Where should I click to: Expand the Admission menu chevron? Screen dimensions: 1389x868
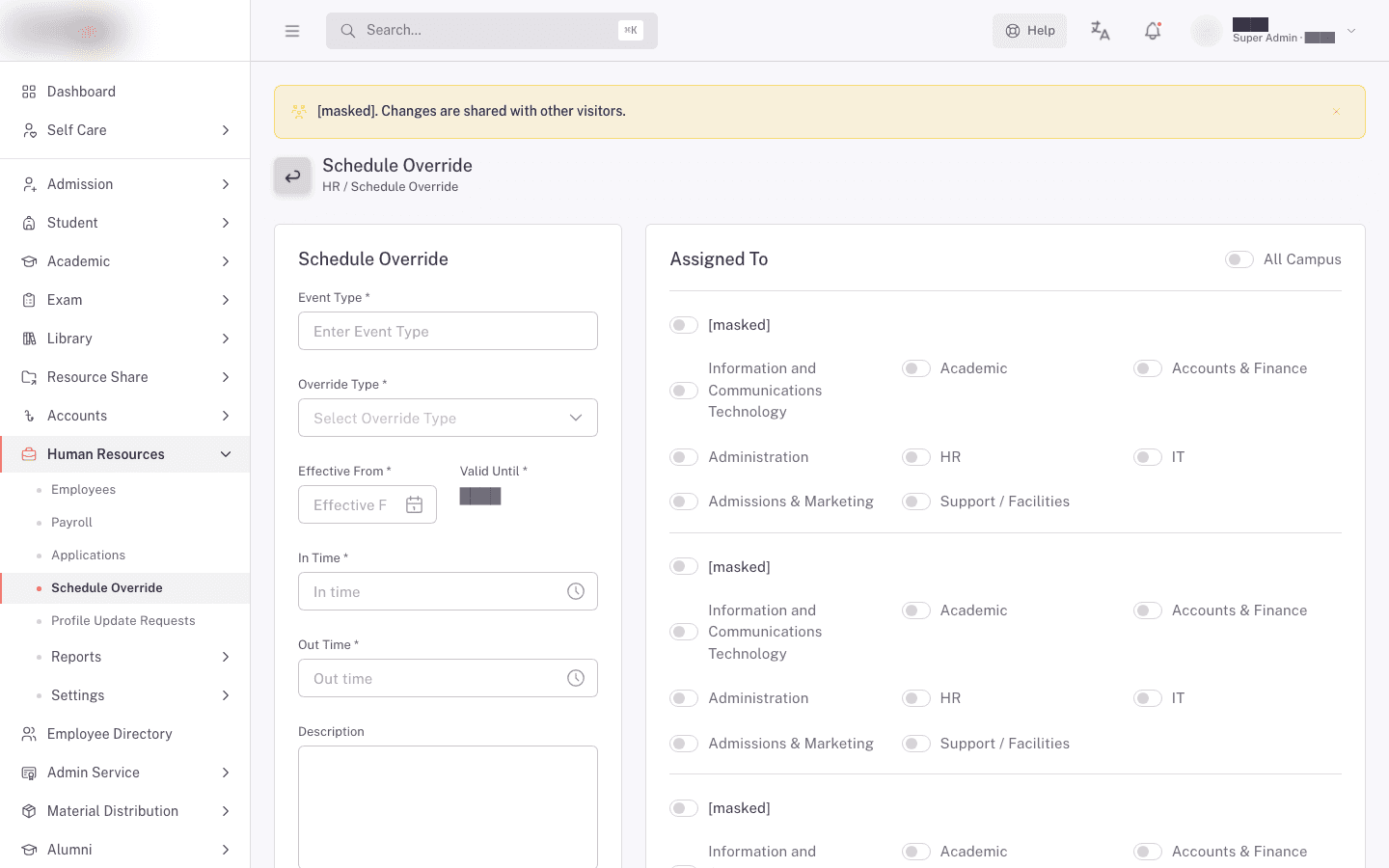226,184
